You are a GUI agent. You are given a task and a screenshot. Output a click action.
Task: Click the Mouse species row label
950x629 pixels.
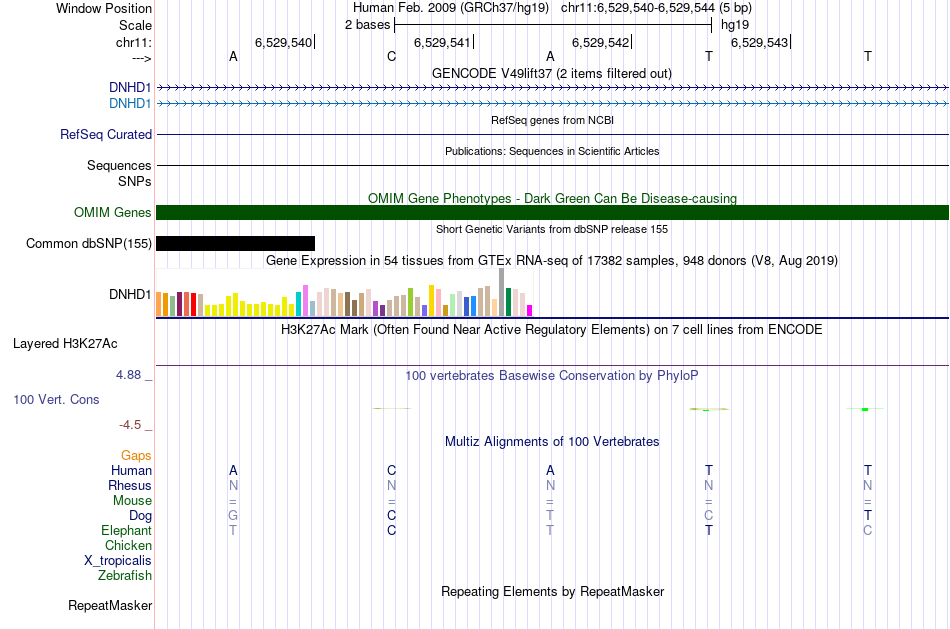[x=132, y=501]
